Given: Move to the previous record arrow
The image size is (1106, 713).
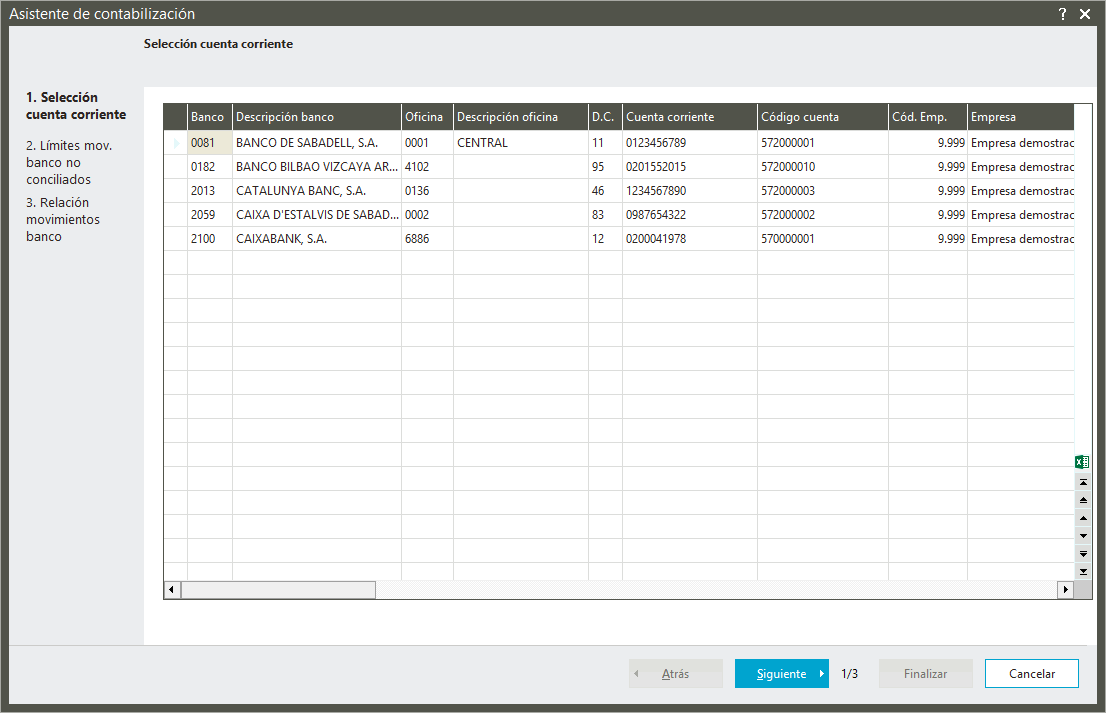Looking at the screenshot, I should 1083,517.
